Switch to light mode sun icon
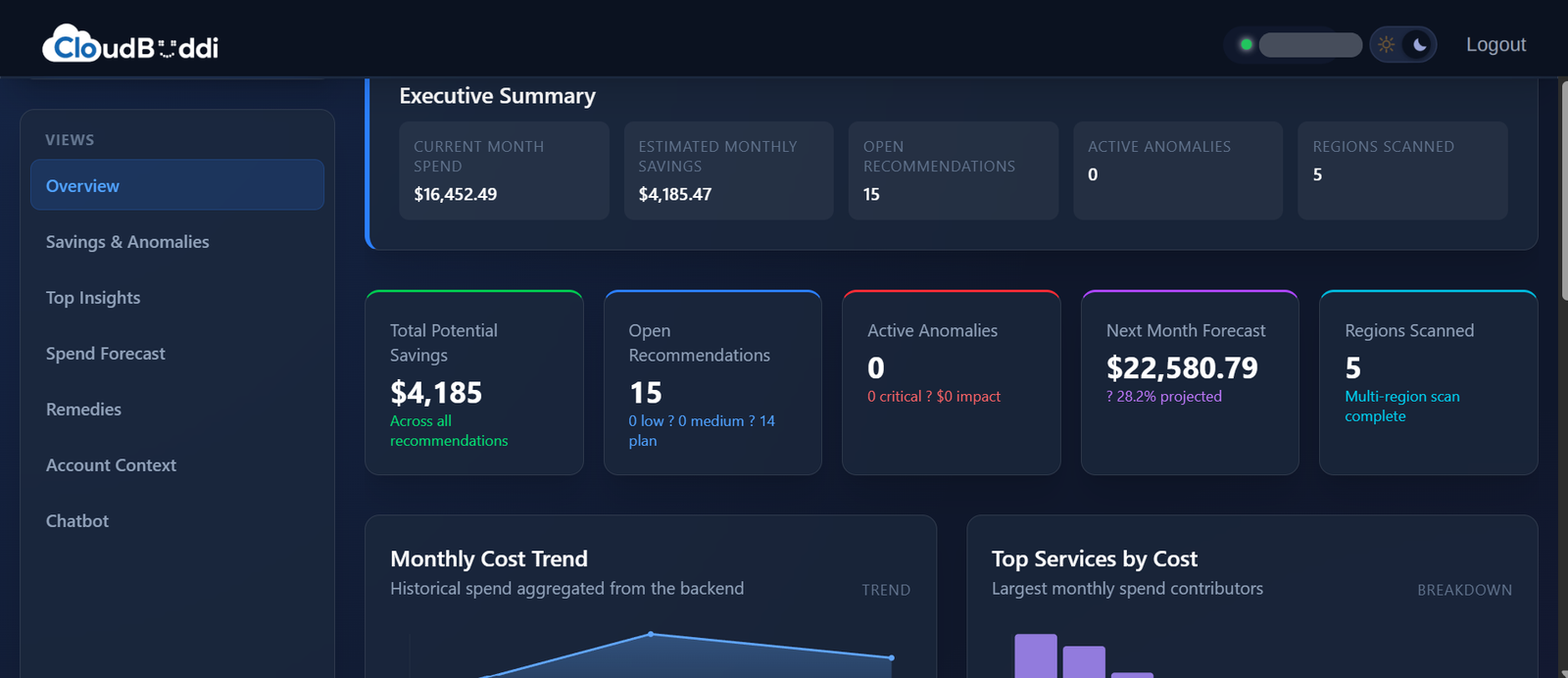The image size is (1568, 678). [x=1386, y=44]
